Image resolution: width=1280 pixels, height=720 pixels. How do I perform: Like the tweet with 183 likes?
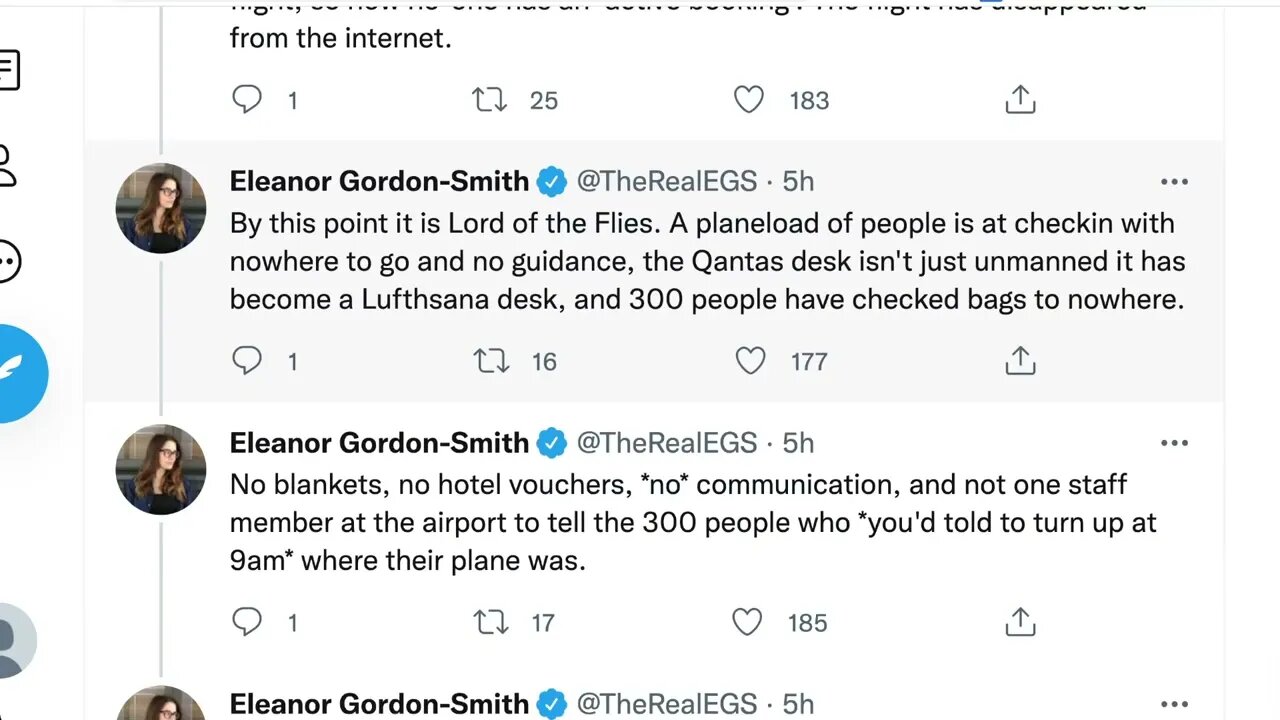749,100
